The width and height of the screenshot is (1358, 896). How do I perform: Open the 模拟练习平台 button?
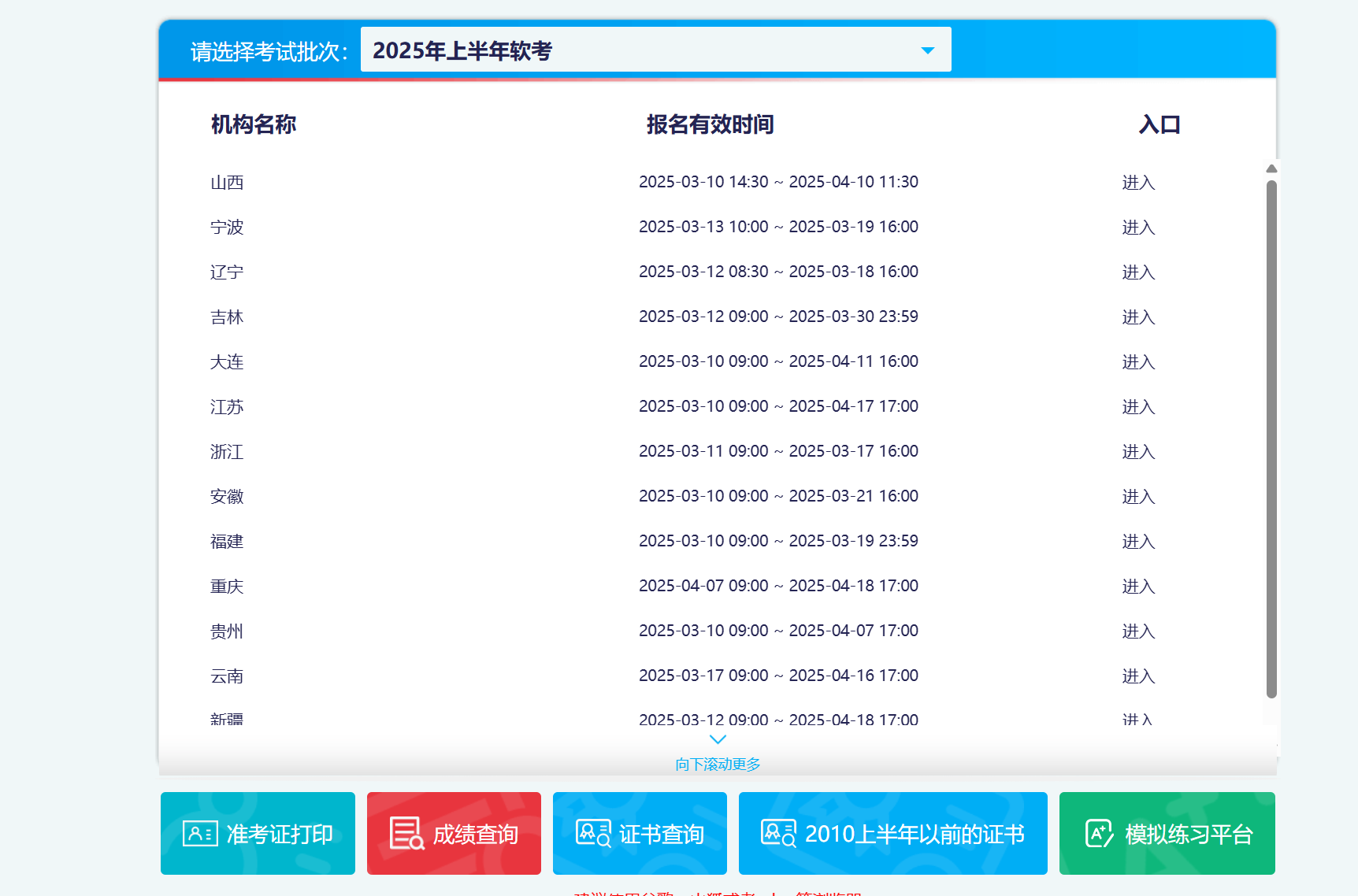click(x=1167, y=833)
